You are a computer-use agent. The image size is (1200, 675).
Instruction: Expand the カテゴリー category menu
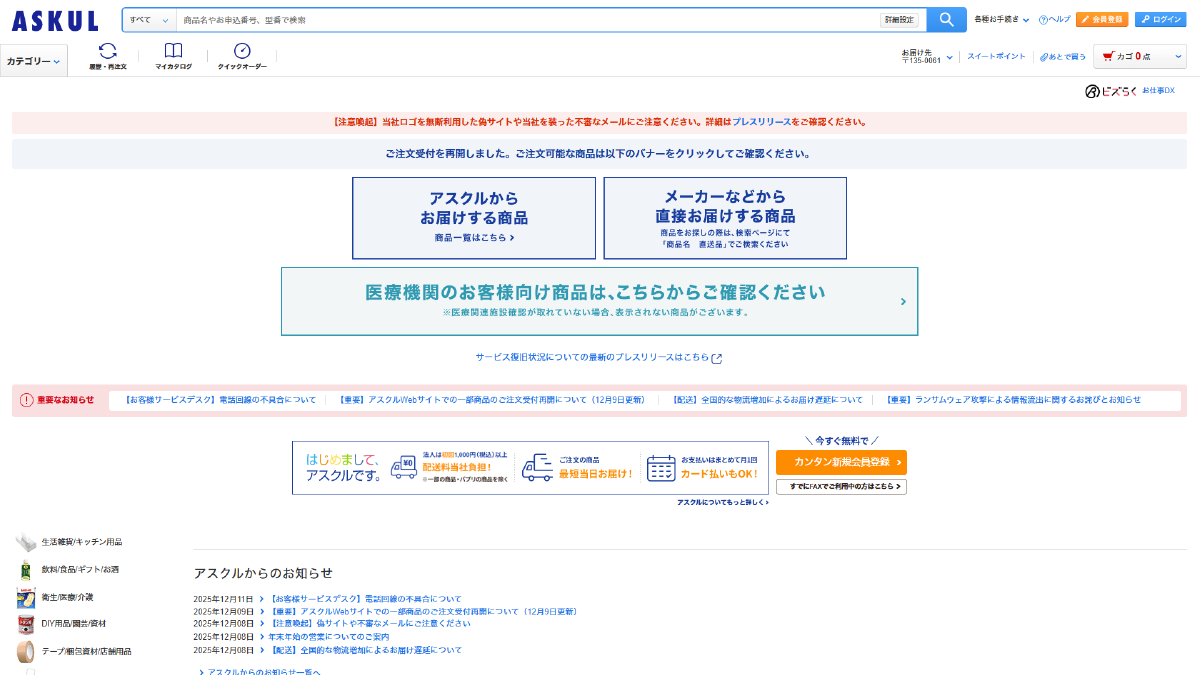point(34,61)
